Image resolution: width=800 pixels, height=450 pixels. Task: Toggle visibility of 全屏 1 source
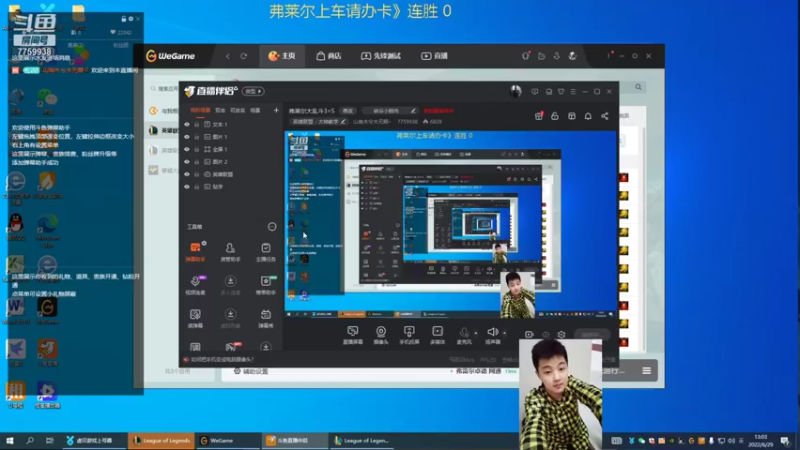click(x=187, y=149)
